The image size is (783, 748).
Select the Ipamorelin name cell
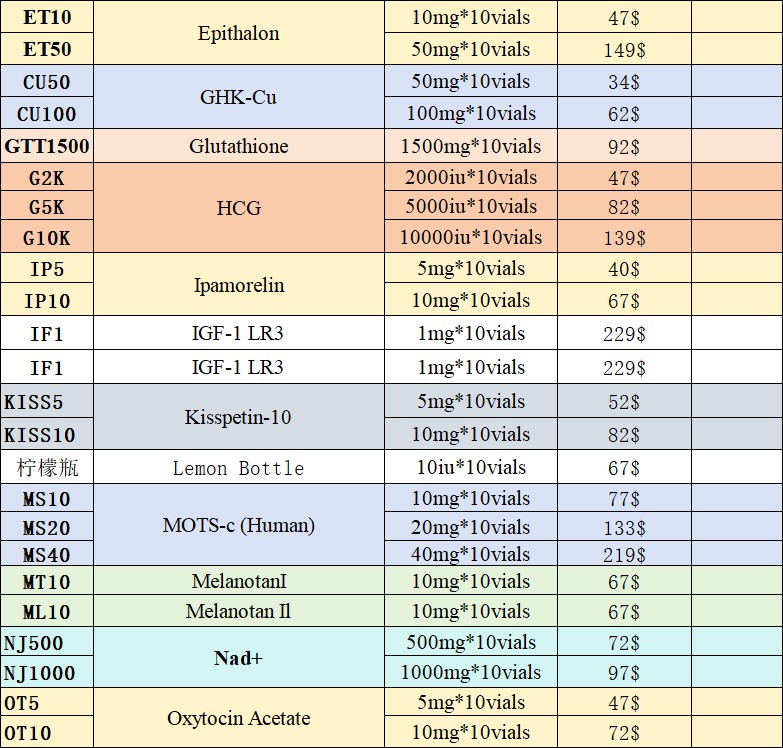239,285
